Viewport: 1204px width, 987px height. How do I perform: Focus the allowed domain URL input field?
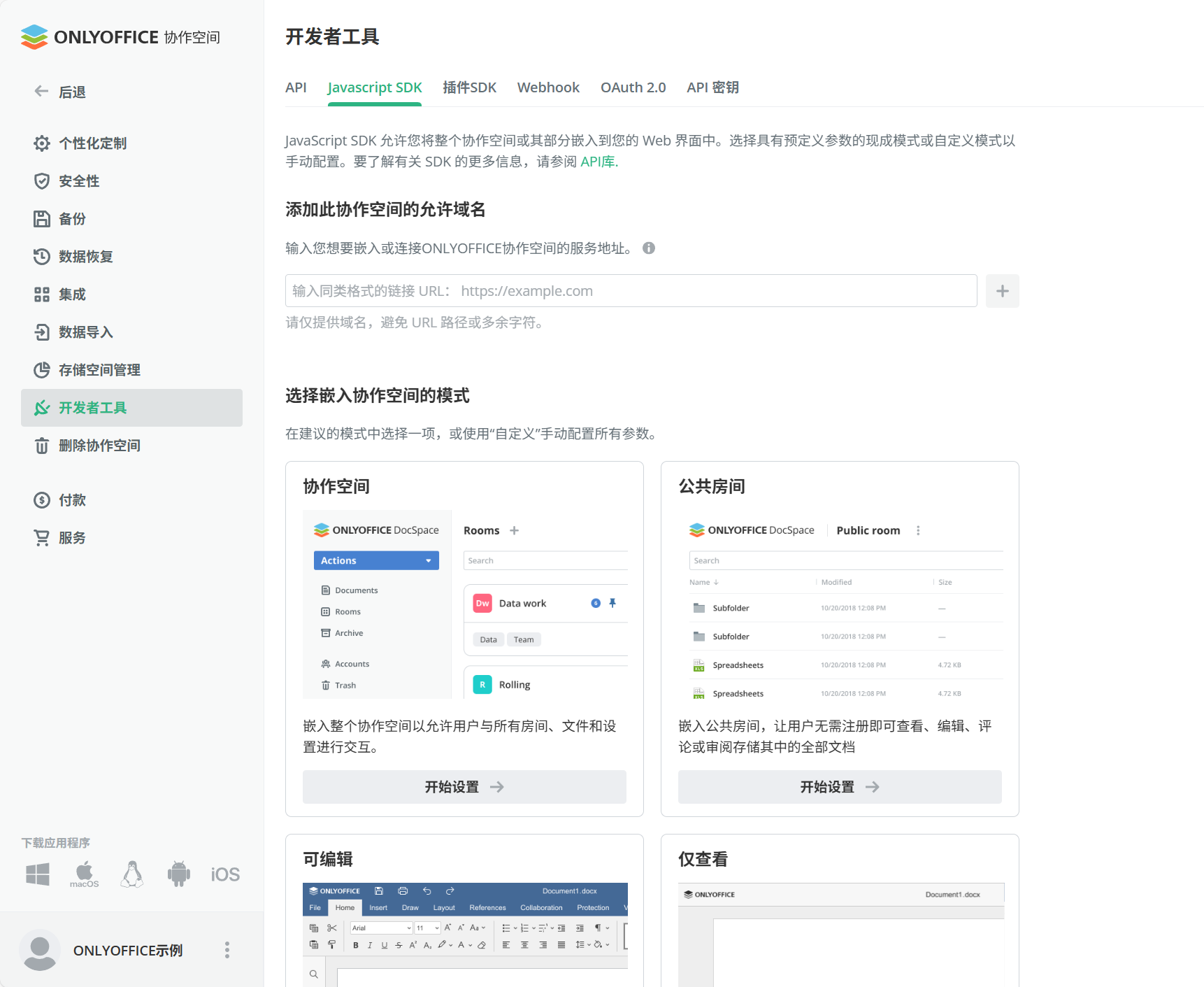(x=631, y=291)
